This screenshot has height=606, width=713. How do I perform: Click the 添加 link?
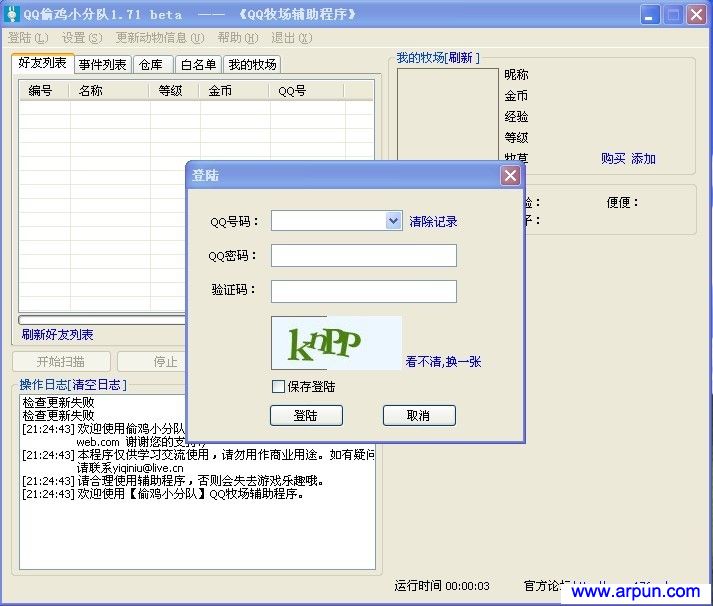[x=643, y=158]
